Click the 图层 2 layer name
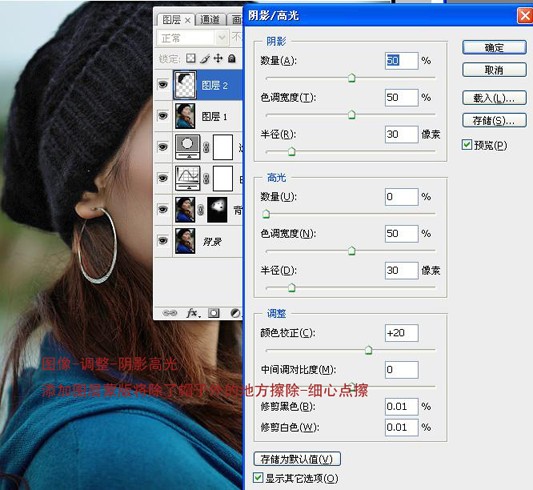Screen dimensions: 533x490 [x=214, y=85]
